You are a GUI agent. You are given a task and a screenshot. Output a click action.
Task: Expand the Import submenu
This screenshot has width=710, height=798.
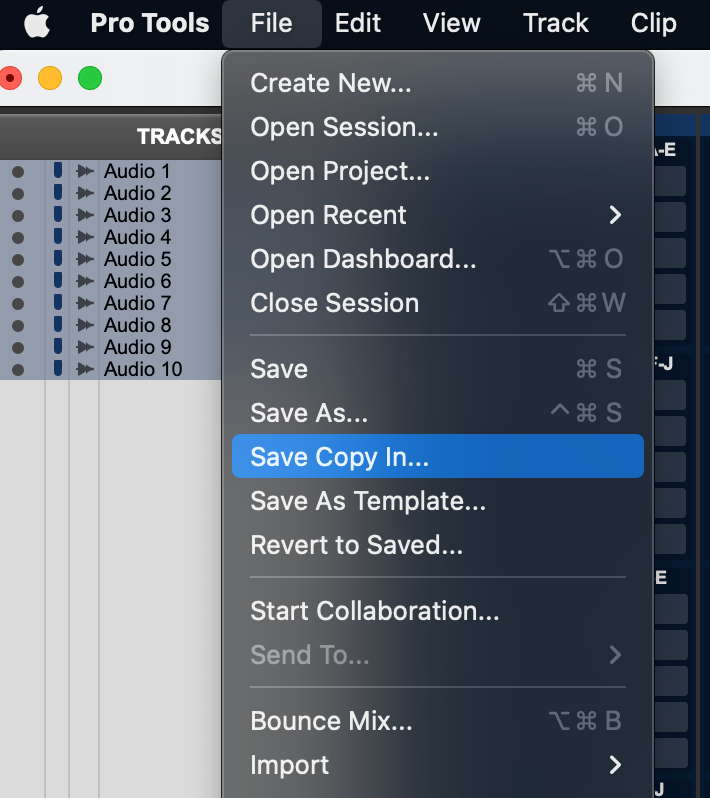tap(438, 765)
